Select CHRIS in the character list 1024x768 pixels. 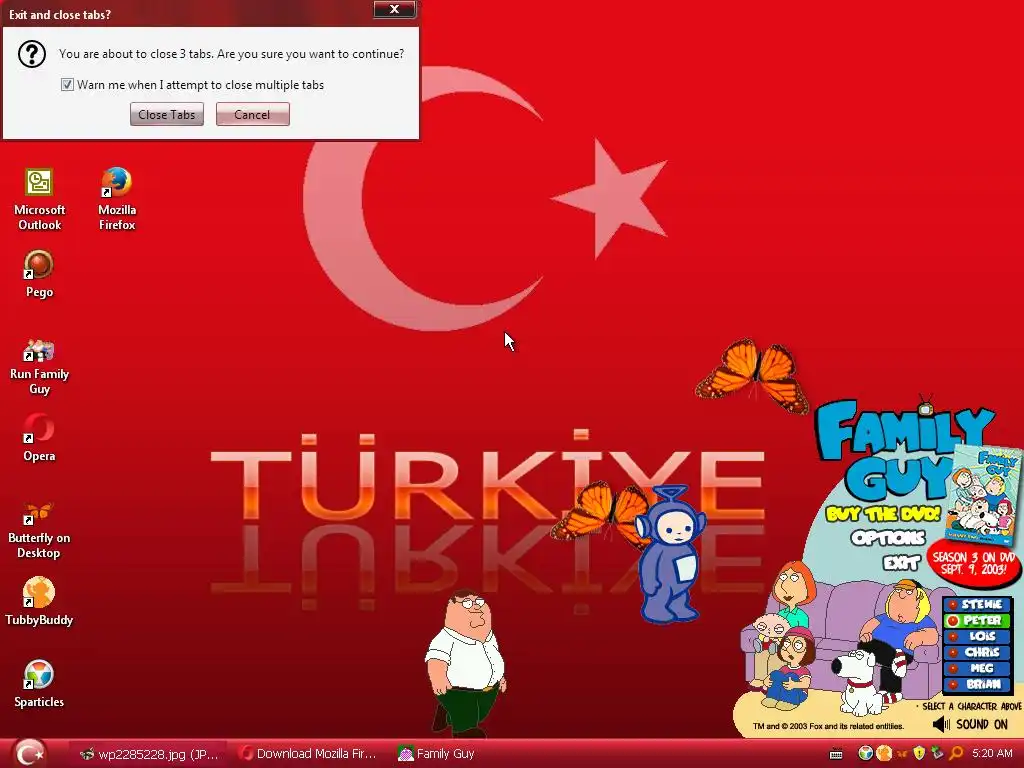(977, 652)
